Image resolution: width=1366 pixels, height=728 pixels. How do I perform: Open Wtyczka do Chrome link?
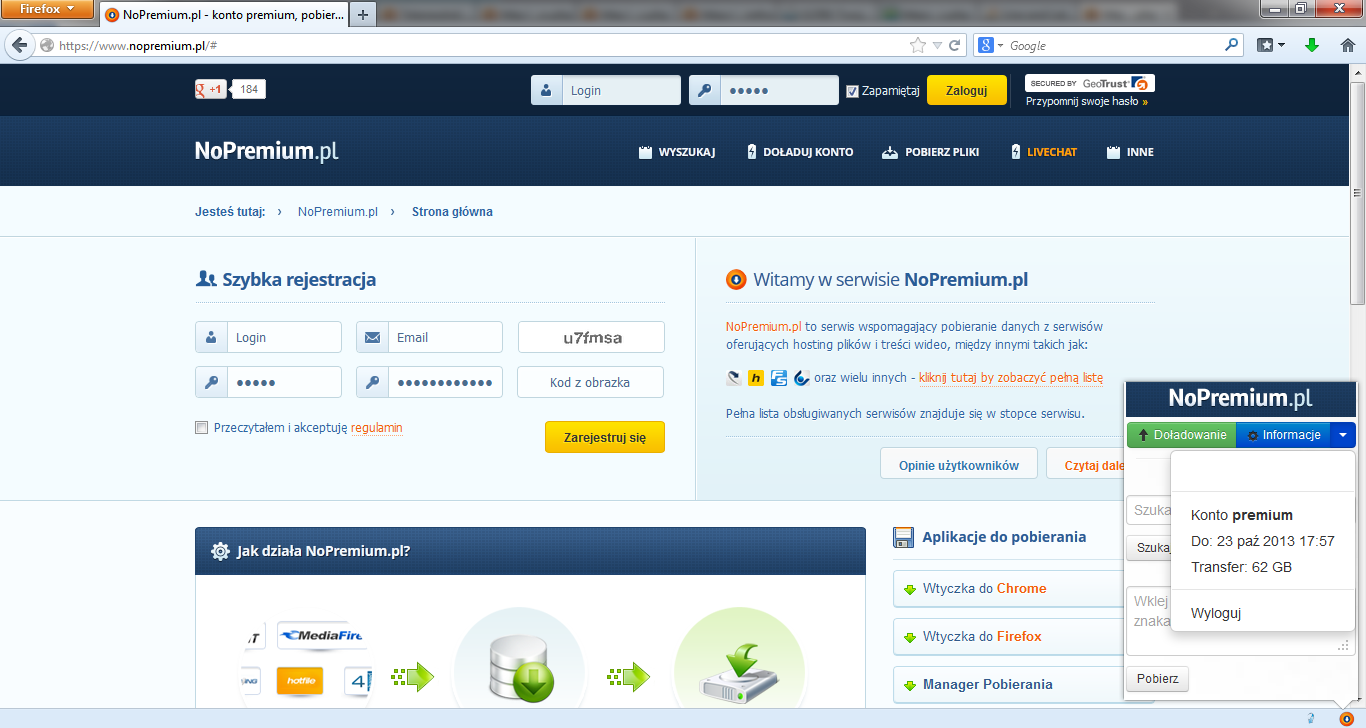(x=1010, y=588)
